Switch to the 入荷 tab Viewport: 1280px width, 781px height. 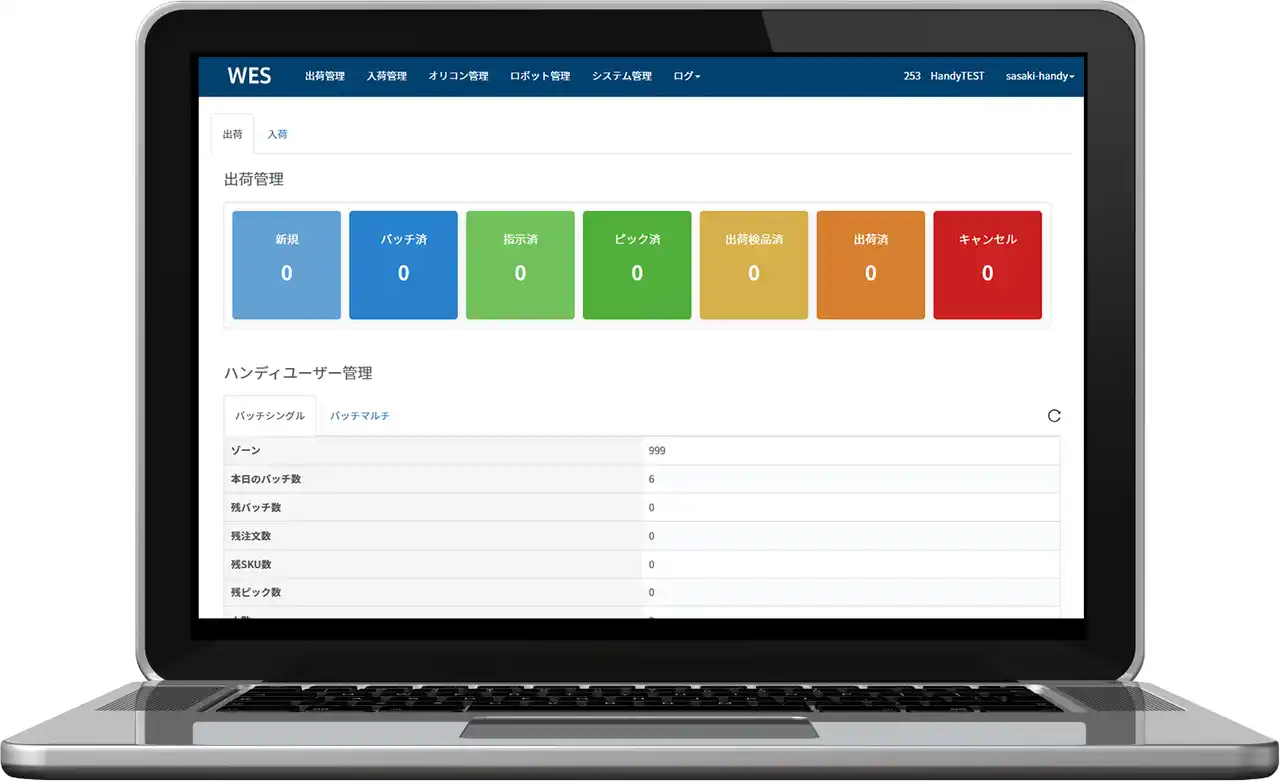277,134
